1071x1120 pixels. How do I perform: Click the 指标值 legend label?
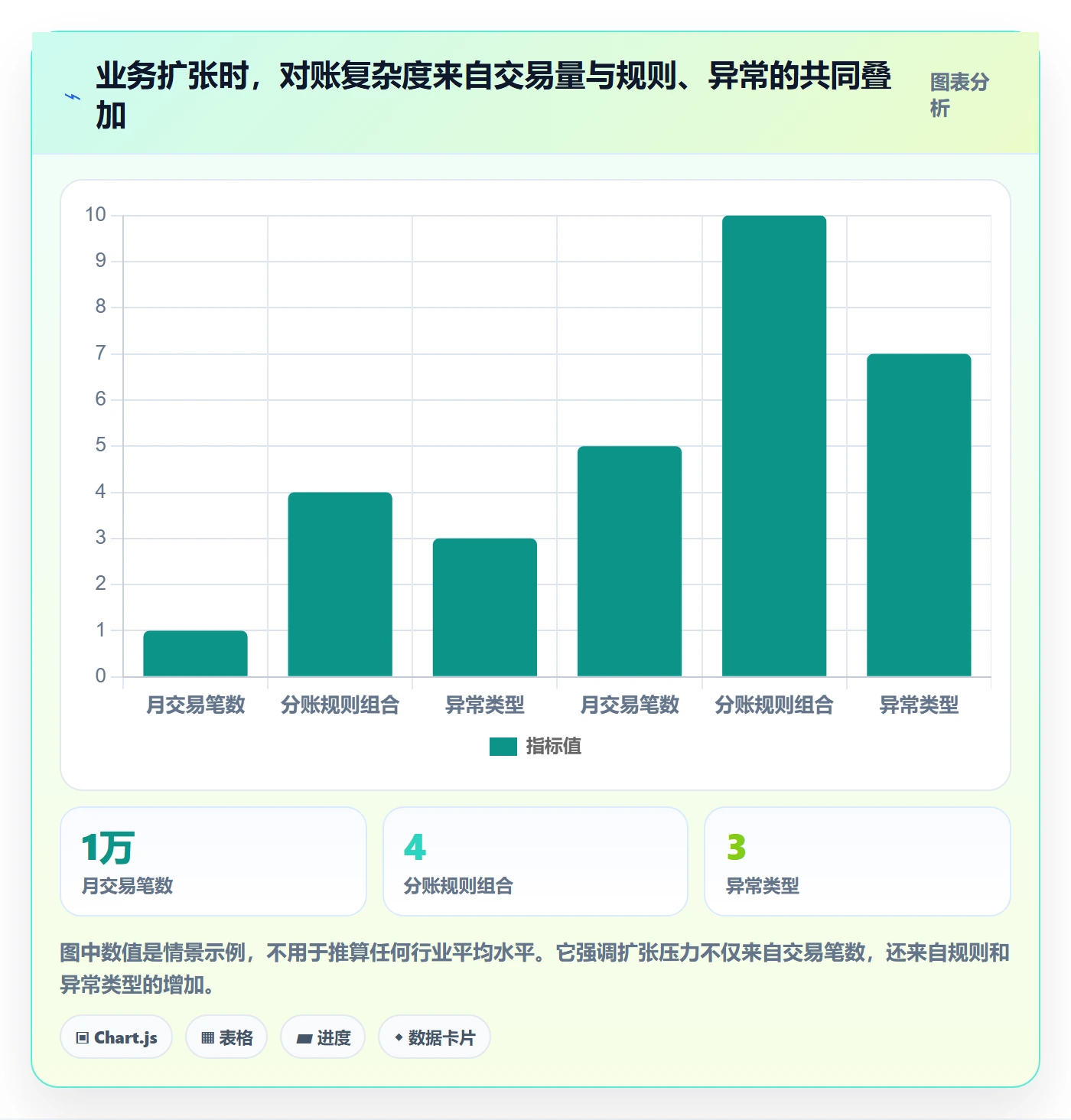tap(554, 747)
